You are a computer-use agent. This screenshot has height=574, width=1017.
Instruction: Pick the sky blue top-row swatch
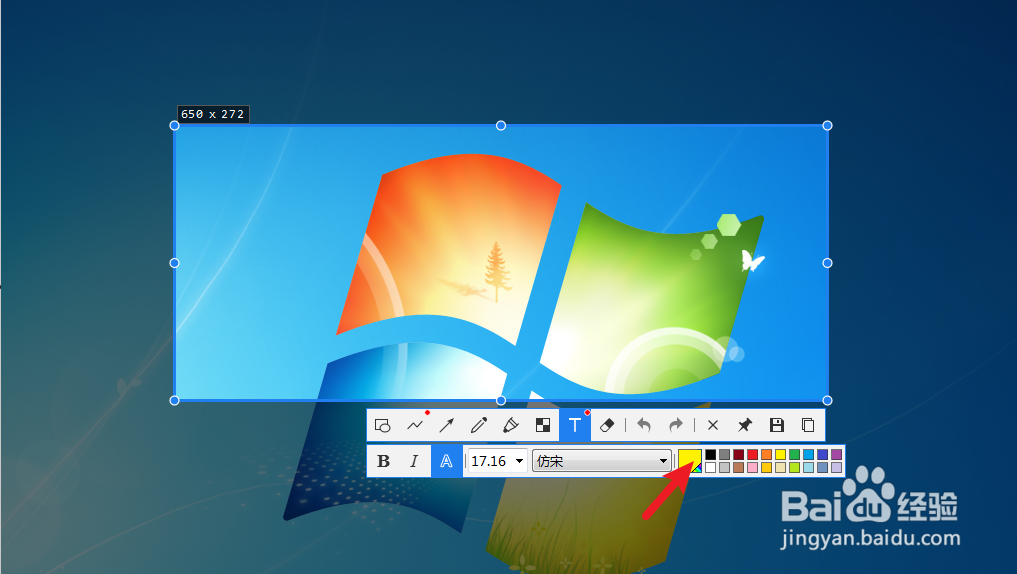(x=809, y=455)
